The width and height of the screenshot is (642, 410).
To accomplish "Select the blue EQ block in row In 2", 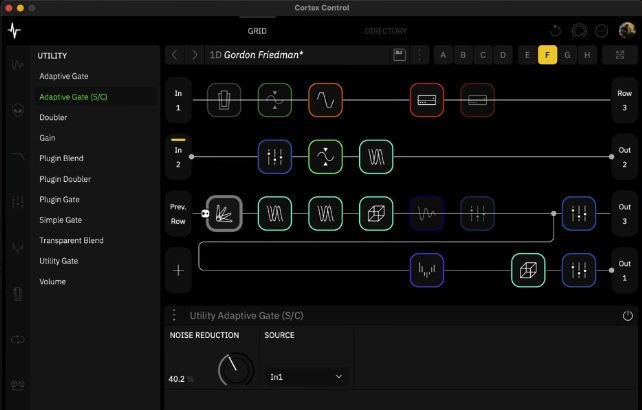I will [275, 157].
